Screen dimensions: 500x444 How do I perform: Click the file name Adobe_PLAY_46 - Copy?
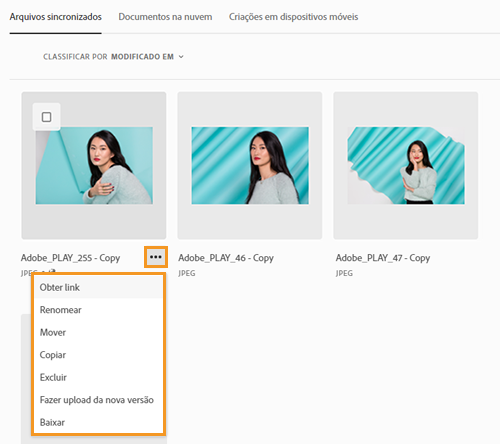point(226,258)
